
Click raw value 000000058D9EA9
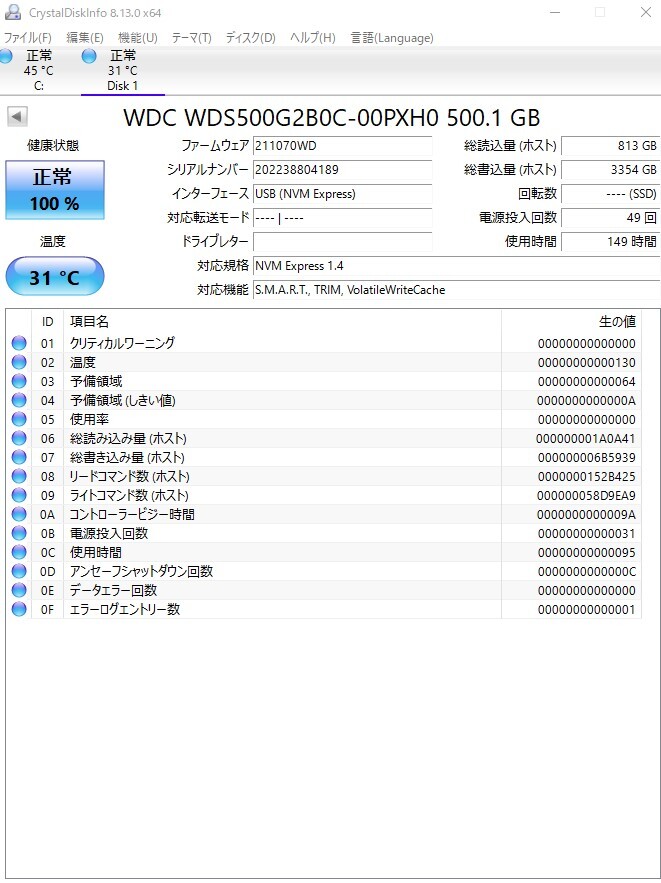586,496
